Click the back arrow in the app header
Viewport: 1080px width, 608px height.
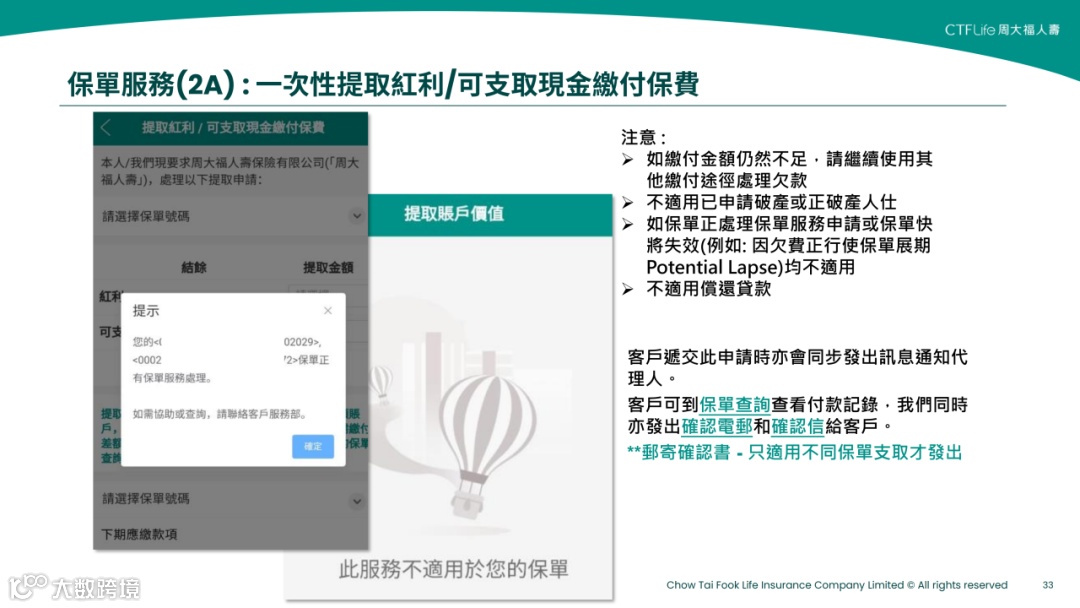pos(105,129)
